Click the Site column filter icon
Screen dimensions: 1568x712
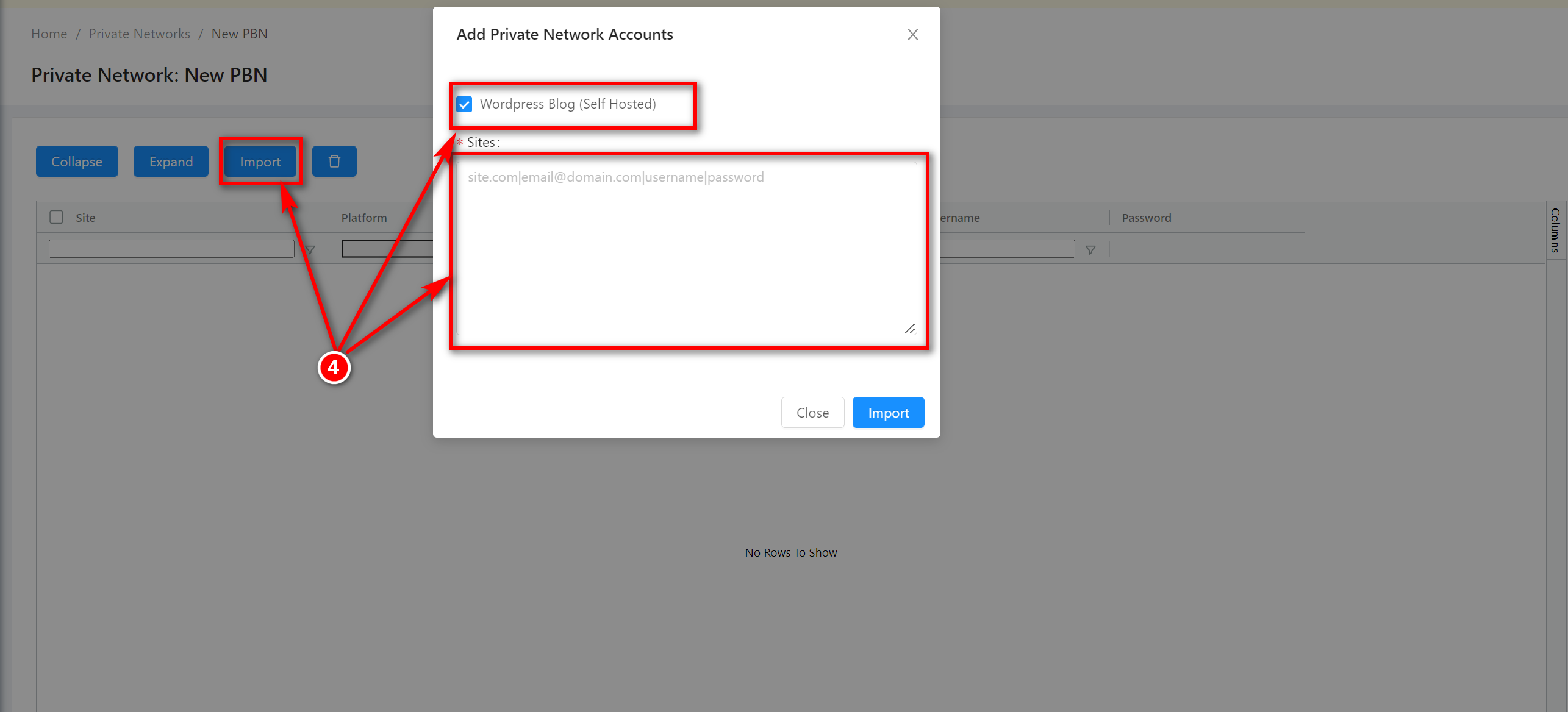pos(310,250)
